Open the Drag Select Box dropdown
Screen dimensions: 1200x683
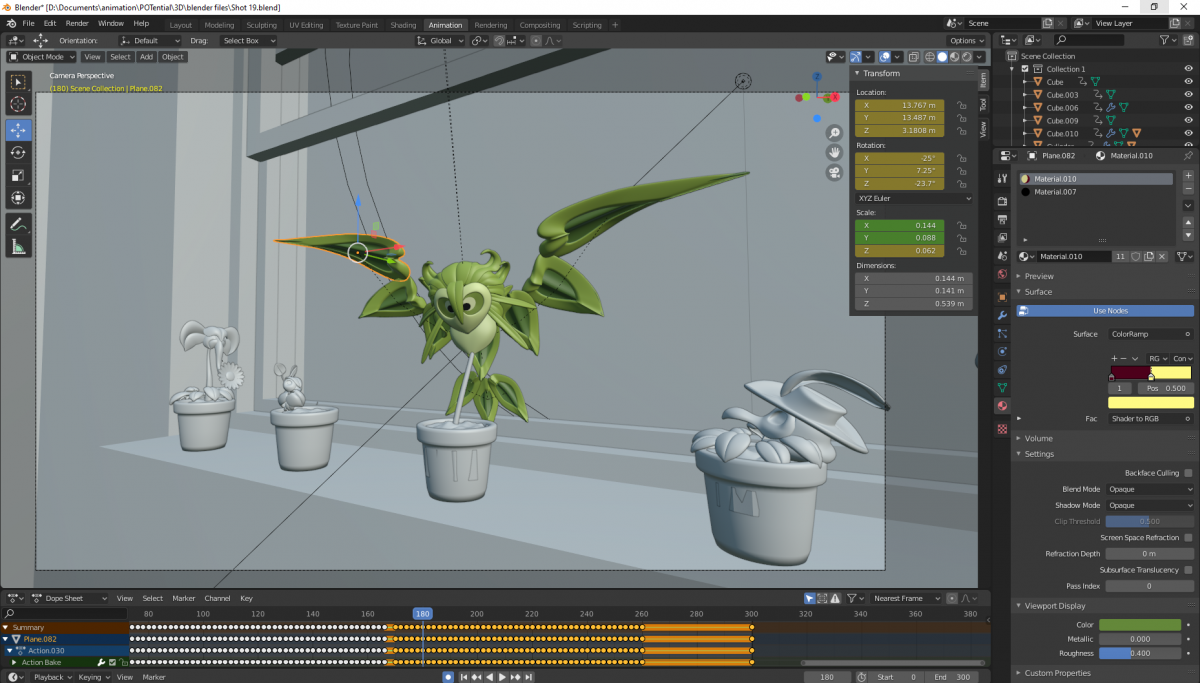click(x=247, y=41)
